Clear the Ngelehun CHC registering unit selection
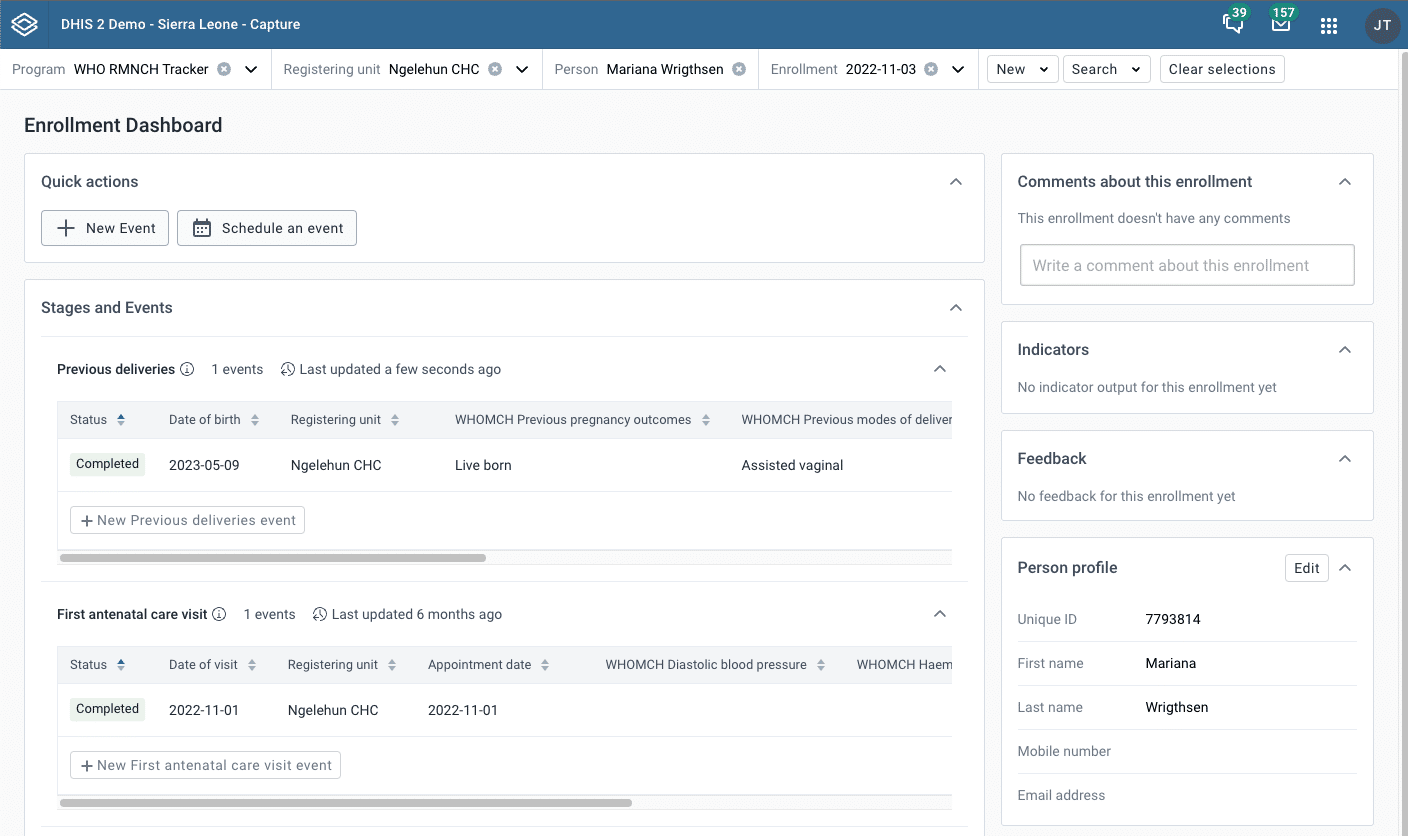Viewport: 1408px width, 836px height. point(495,70)
